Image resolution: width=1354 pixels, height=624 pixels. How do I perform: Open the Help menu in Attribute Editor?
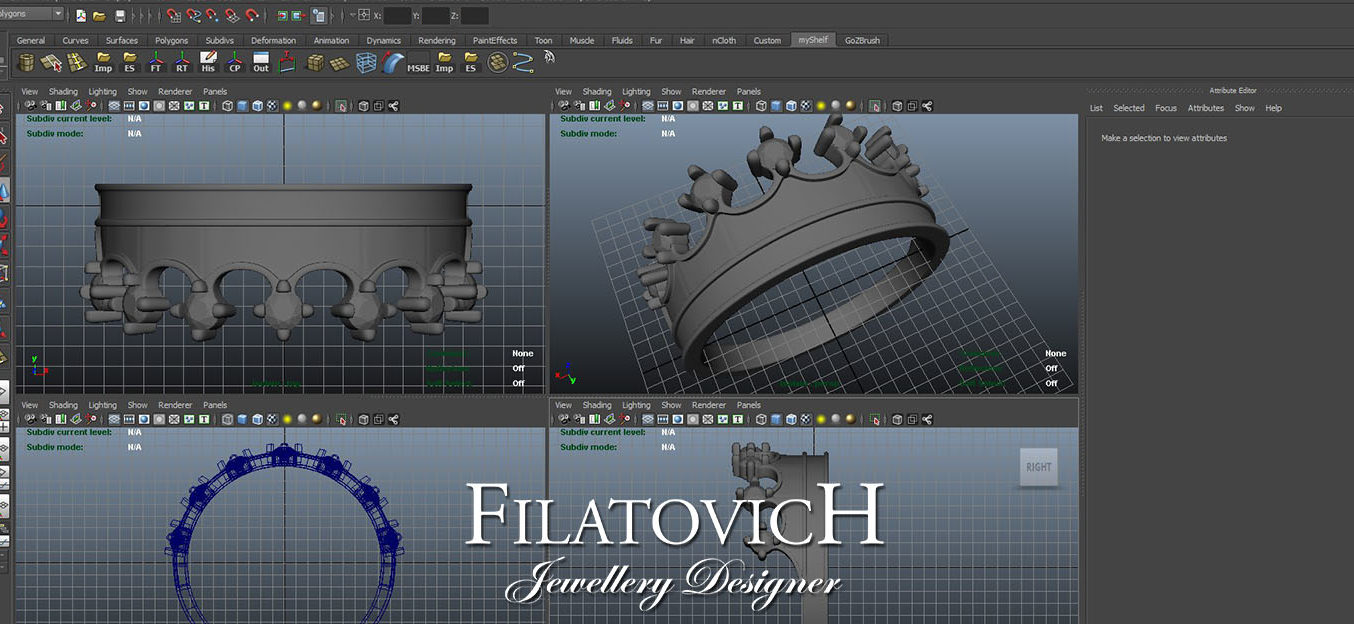pos(1273,108)
